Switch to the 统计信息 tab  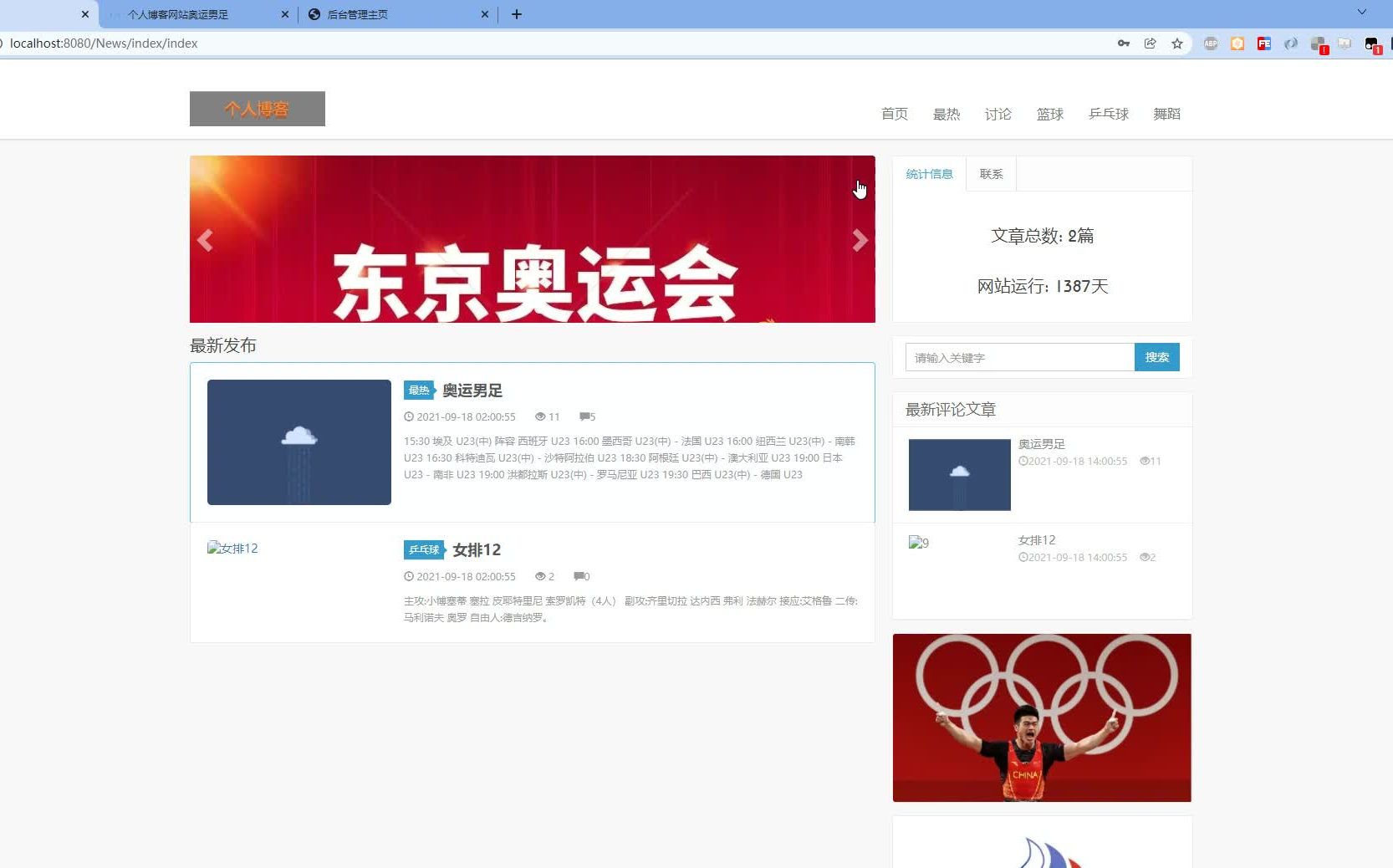pyautogui.click(x=929, y=174)
